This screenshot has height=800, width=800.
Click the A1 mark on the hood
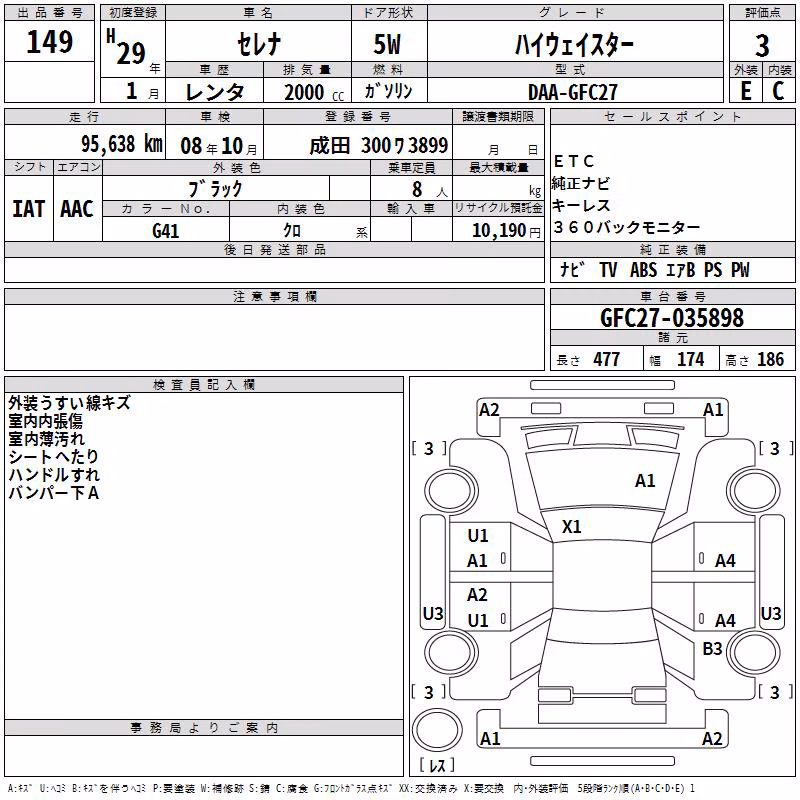point(645,481)
